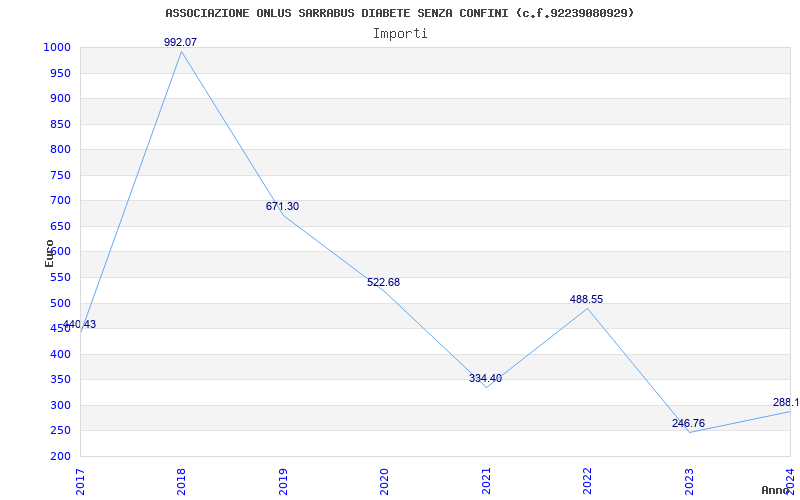Click the 700 y-axis tick label

[60, 201]
